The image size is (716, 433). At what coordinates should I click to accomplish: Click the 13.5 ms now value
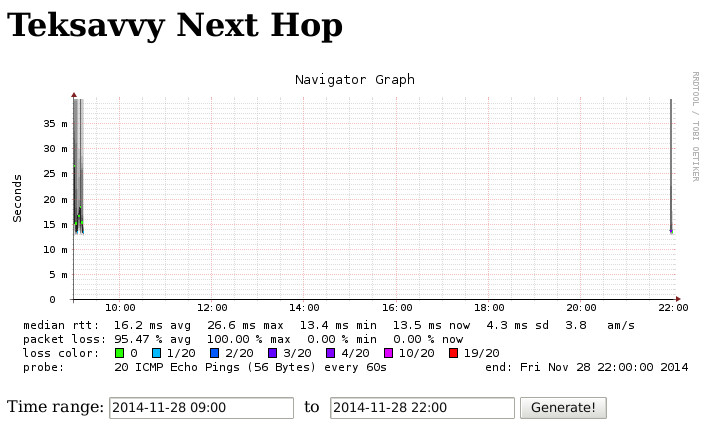pyautogui.click(x=432, y=325)
